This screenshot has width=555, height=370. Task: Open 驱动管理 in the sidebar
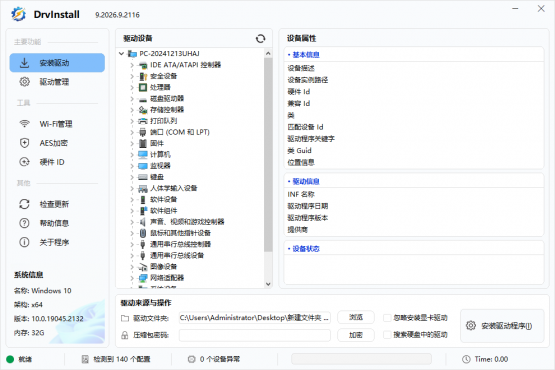(x=57, y=82)
